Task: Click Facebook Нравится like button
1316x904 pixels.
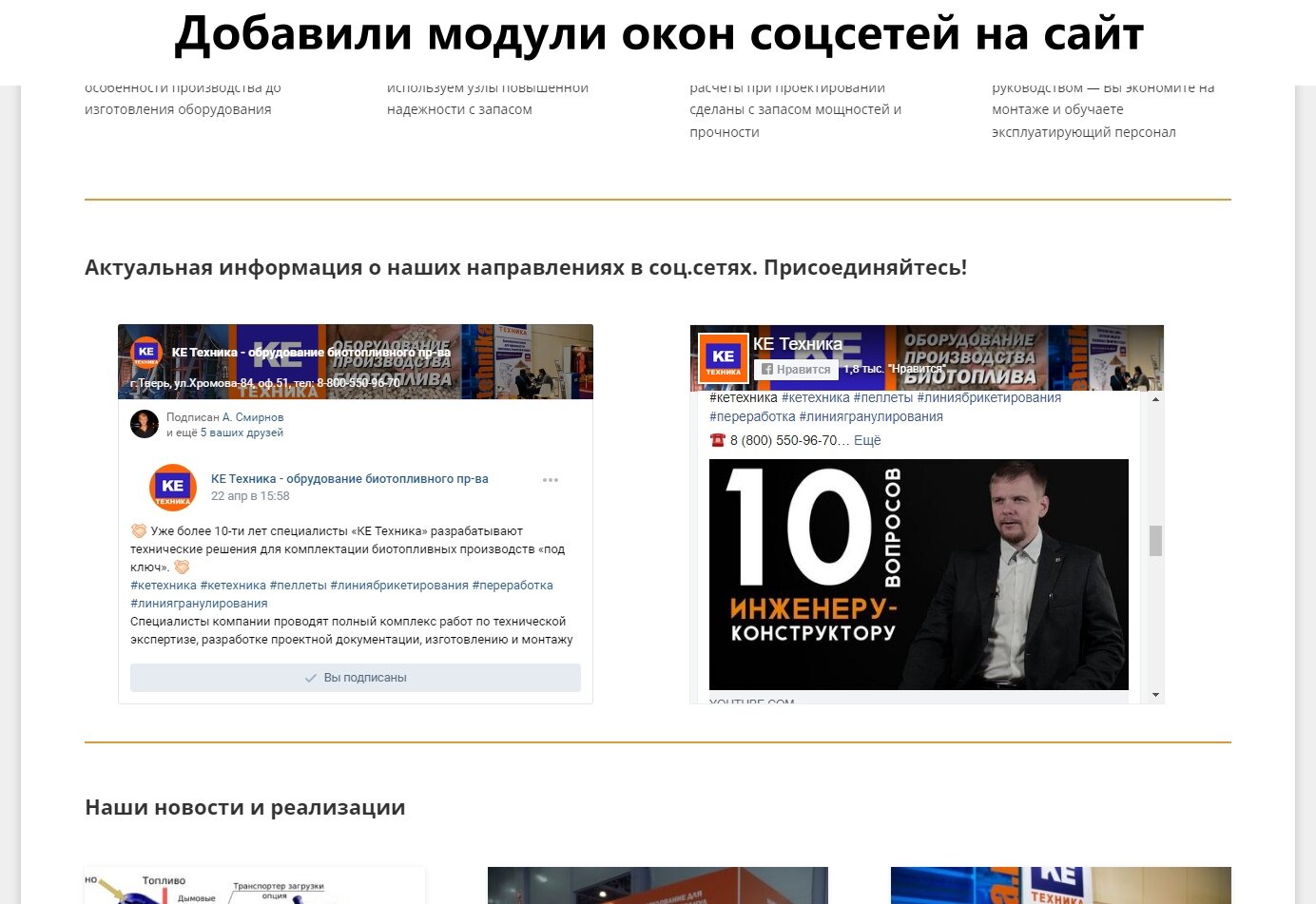Action: (795, 369)
